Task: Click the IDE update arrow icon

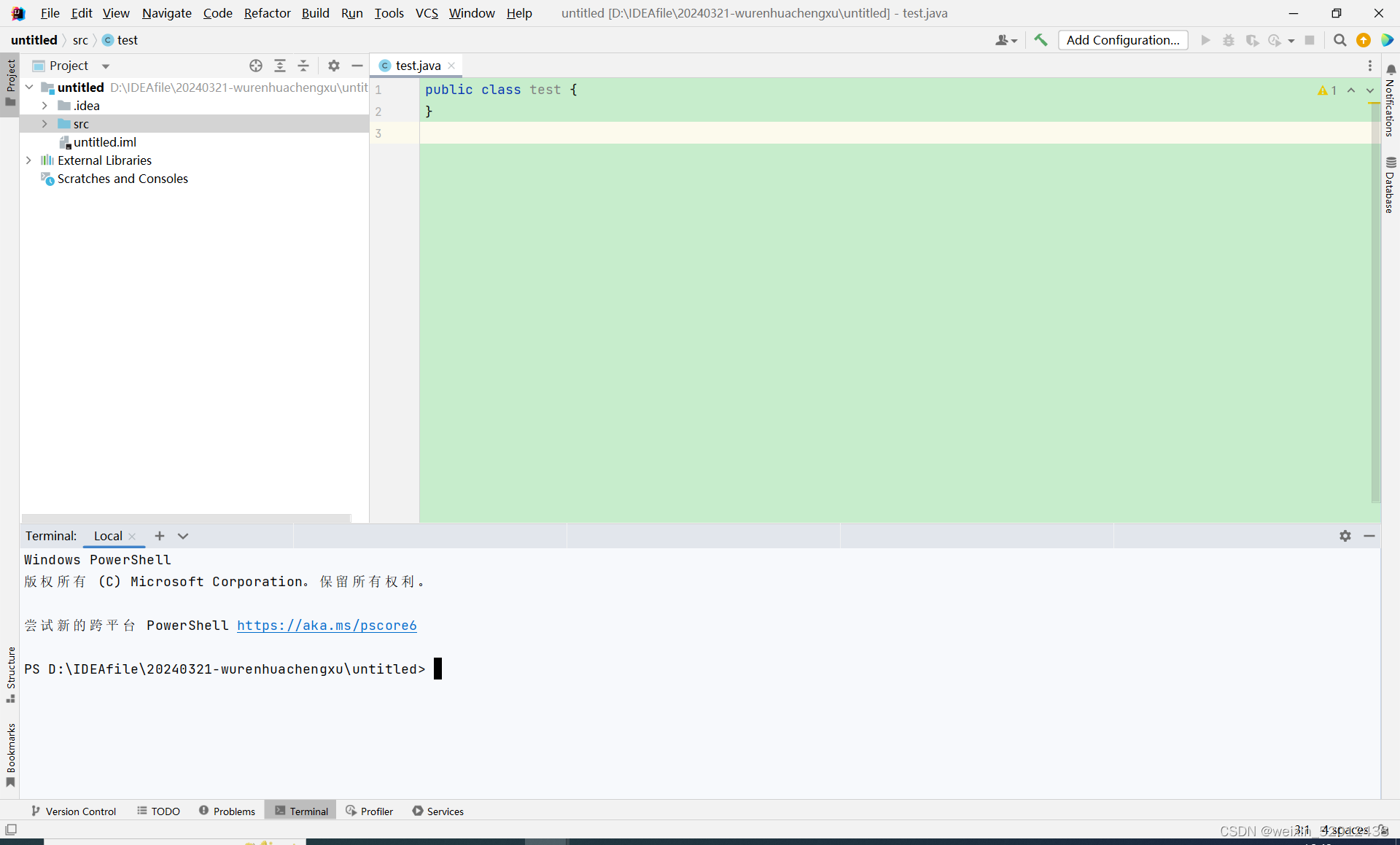Action: tap(1364, 40)
